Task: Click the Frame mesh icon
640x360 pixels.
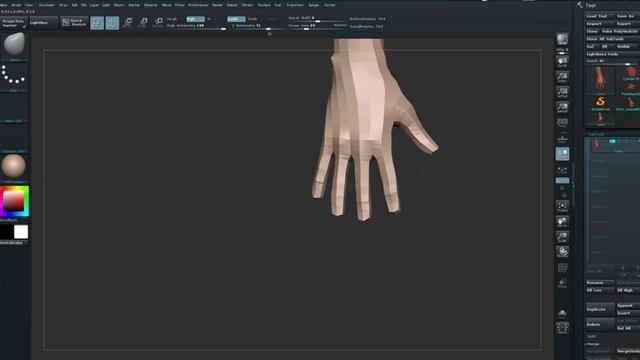Action: pos(562,206)
